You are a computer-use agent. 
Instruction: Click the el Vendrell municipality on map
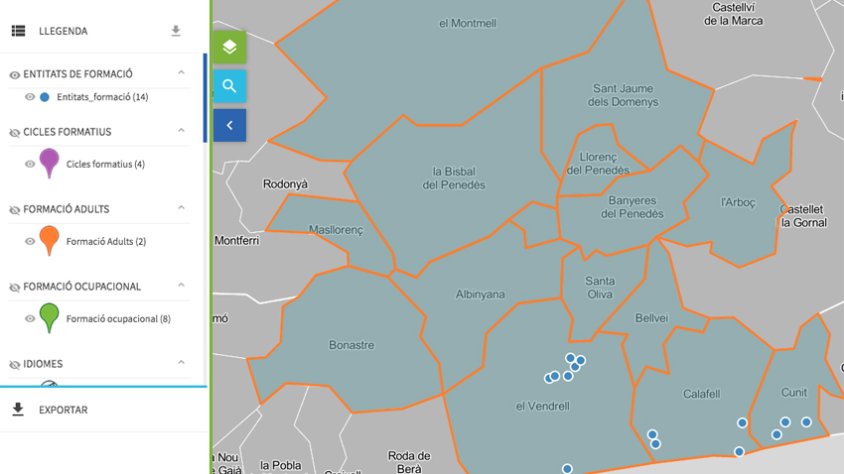tap(543, 406)
